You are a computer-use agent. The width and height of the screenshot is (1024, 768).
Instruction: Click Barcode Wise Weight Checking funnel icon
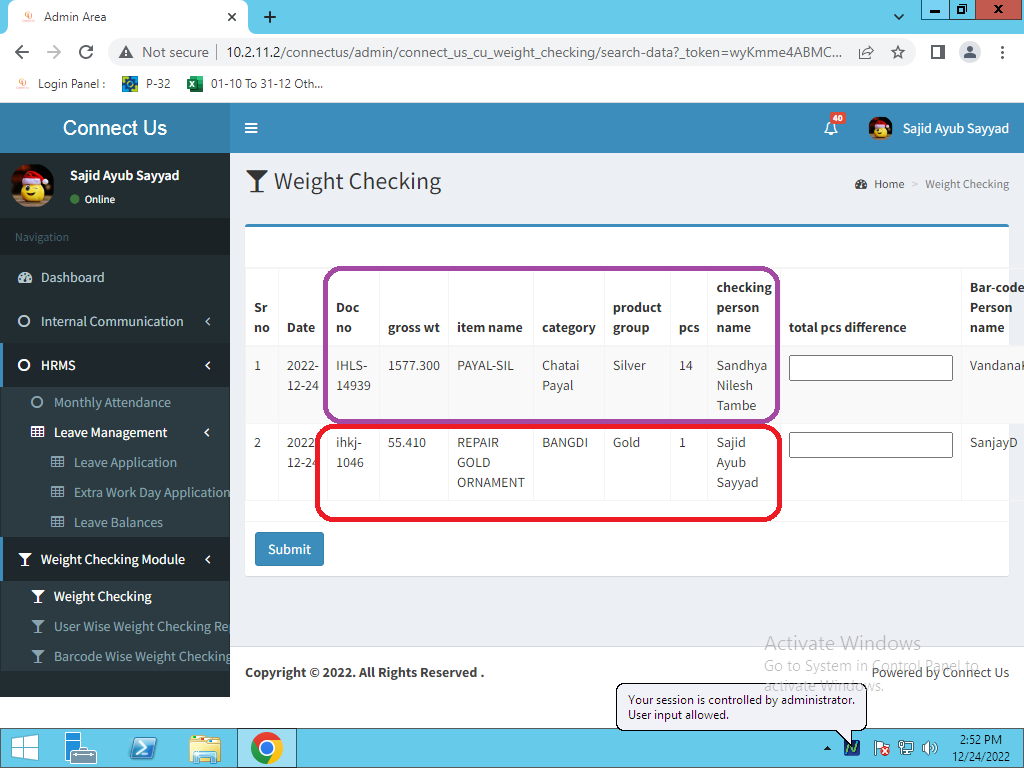pos(38,656)
